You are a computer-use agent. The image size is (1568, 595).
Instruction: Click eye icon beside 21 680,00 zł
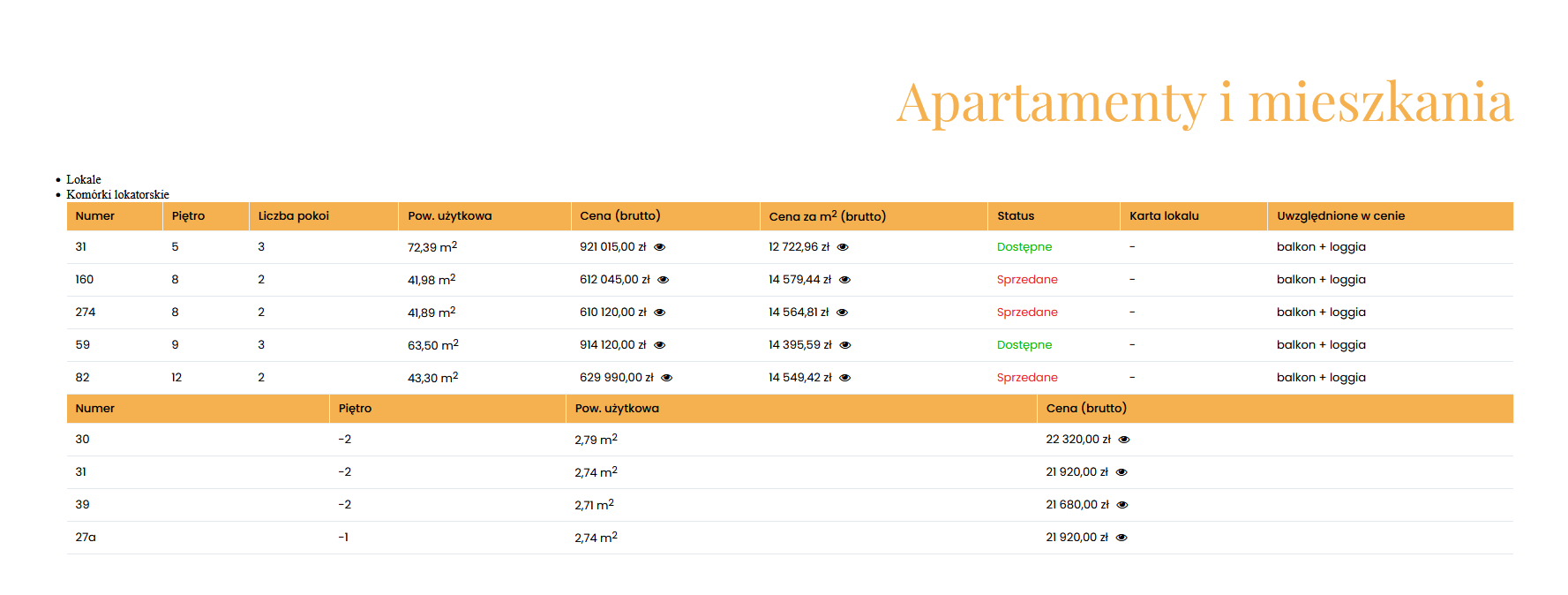tap(1122, 505)
